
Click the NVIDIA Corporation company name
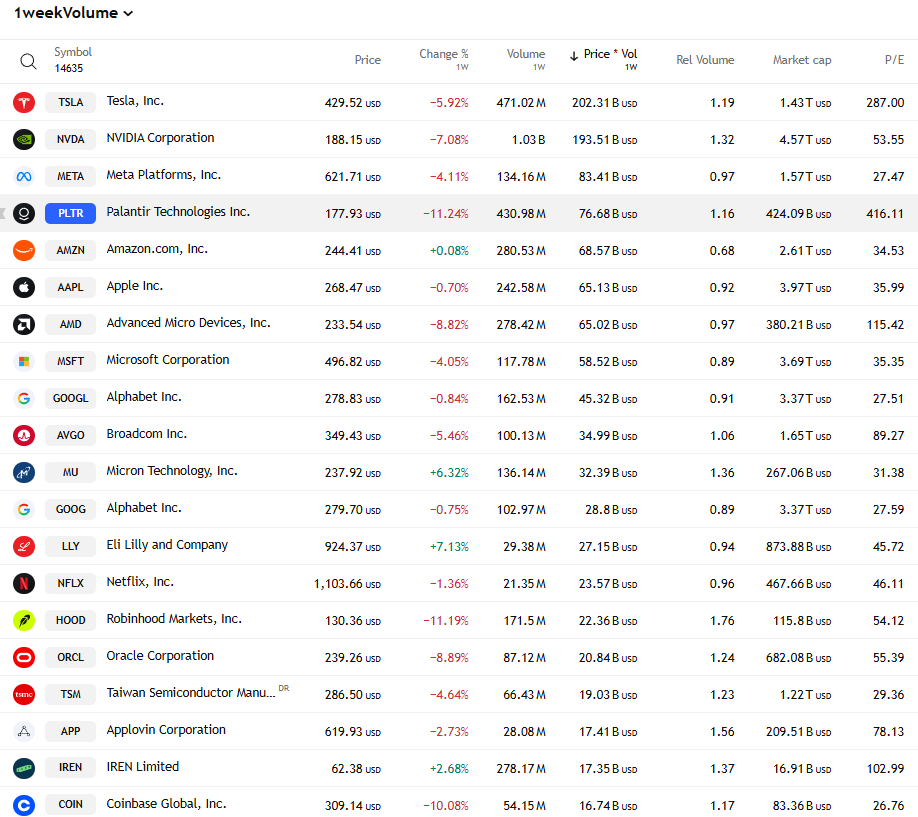[x=160, y=138]
